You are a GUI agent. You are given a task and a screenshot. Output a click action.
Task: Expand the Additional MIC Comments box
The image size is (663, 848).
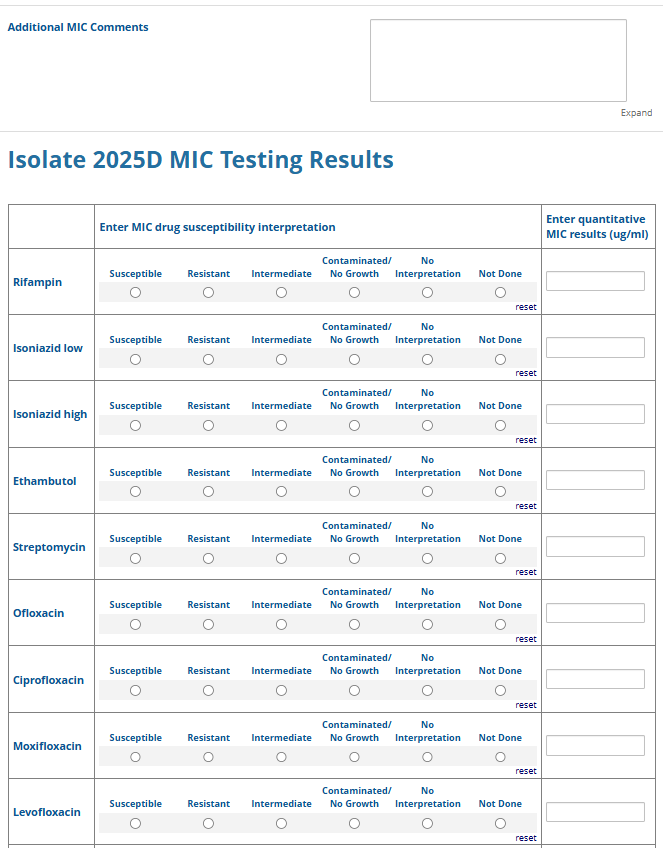(x=636, y=113)
